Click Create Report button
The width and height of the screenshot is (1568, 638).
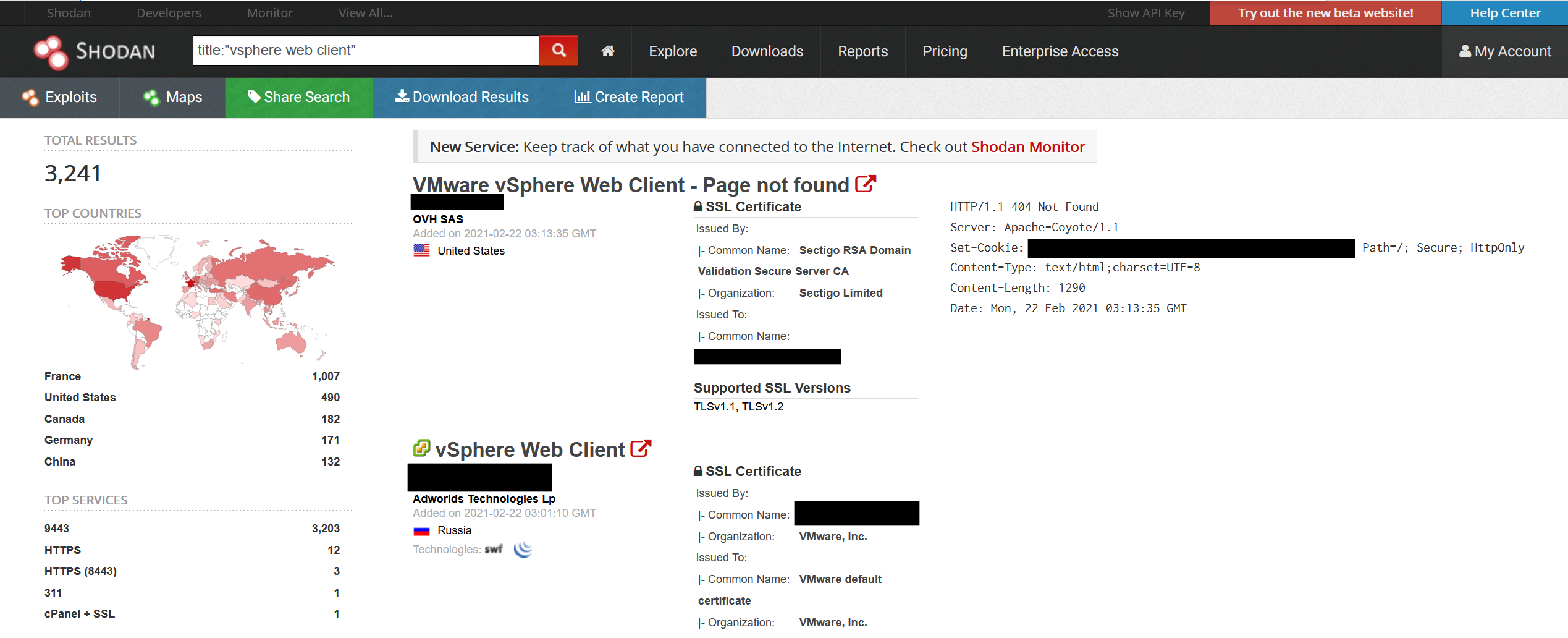[x=629, y=97]
